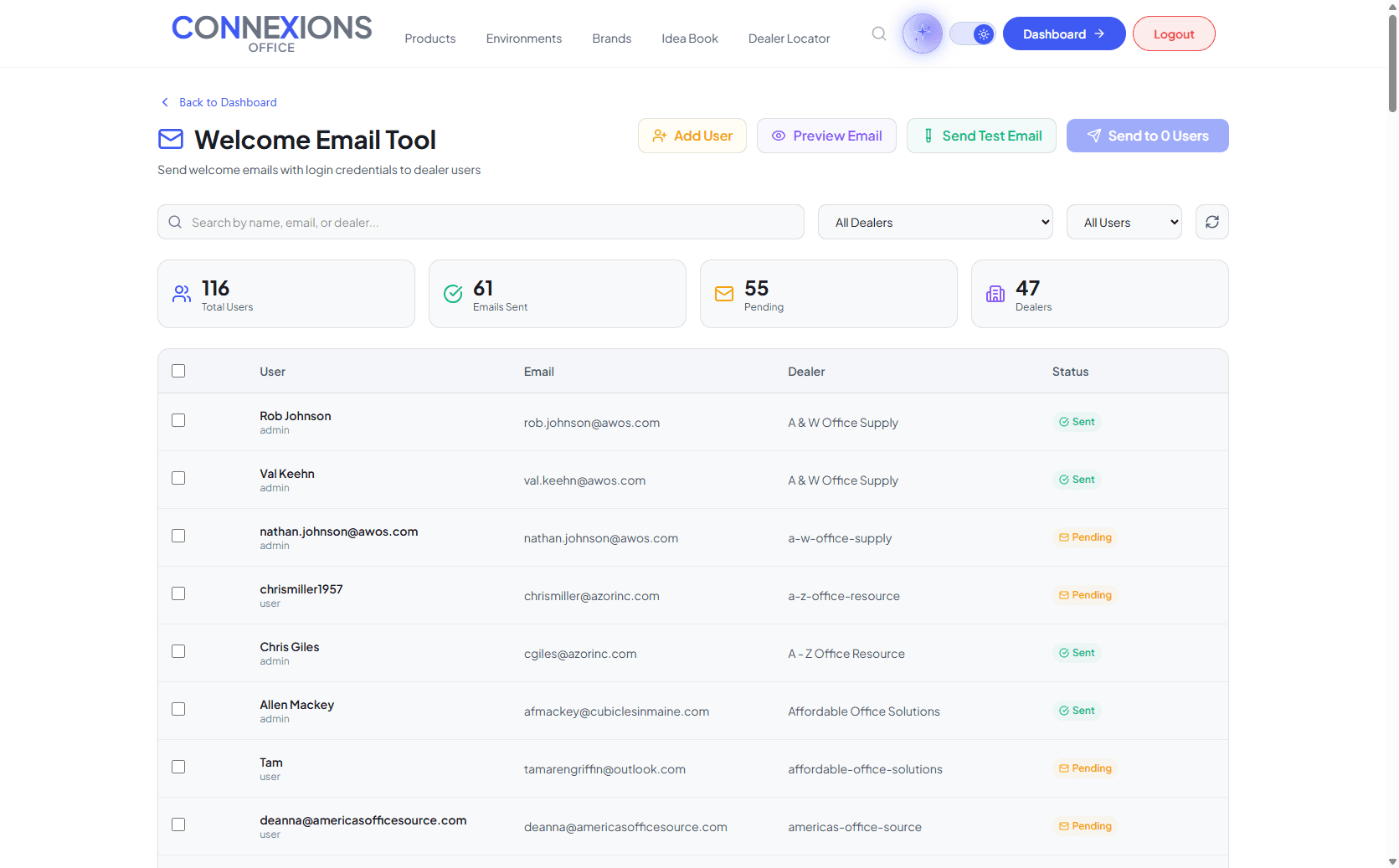Click the orange envelope icon on Pending card
Screen dimensions: 1399x868
point(723,294)
